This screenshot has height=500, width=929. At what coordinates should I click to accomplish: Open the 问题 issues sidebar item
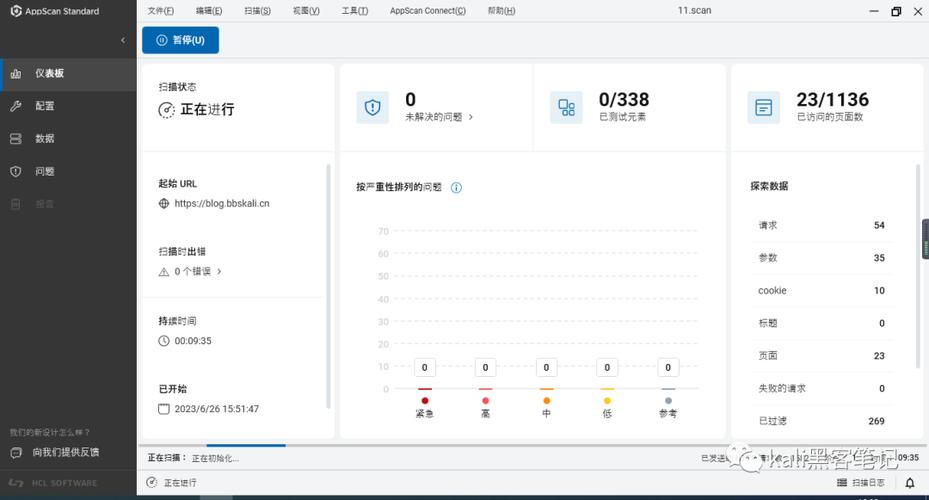(x=68, y=171)
